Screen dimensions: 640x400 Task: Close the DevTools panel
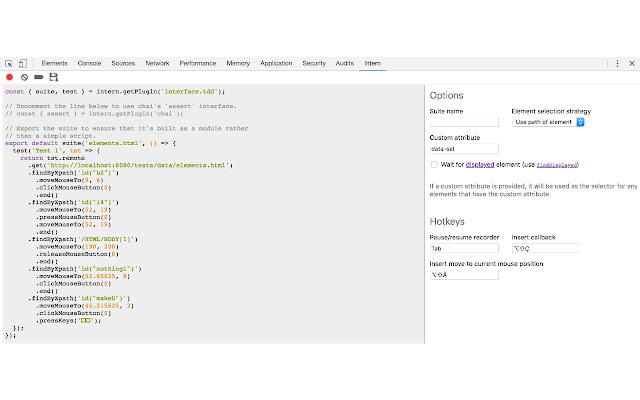pyautogui.click(x=632, y=63)
